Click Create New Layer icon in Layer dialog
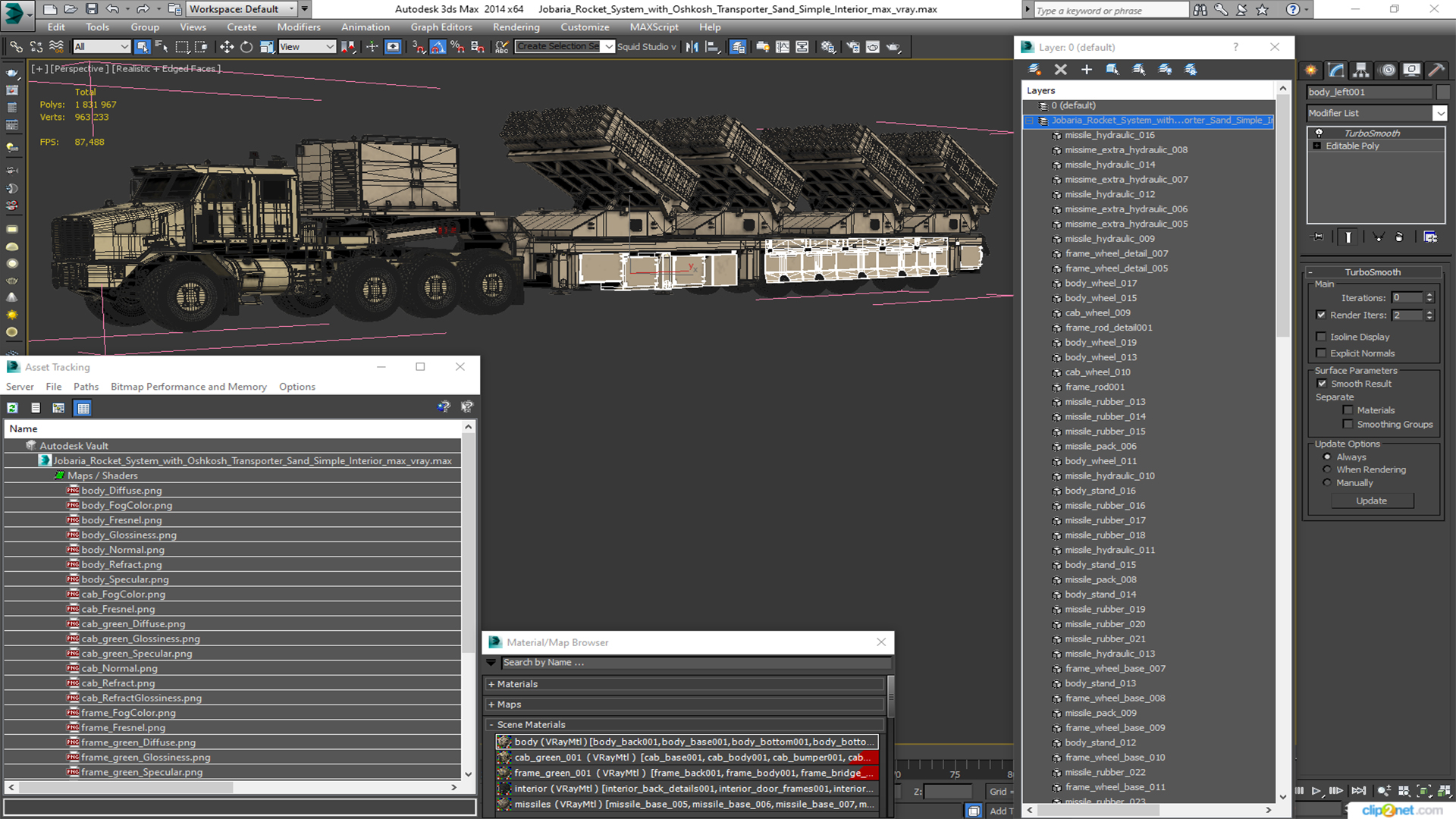This screenshot has width=1456, height=819. click(x=1034, y=69)
